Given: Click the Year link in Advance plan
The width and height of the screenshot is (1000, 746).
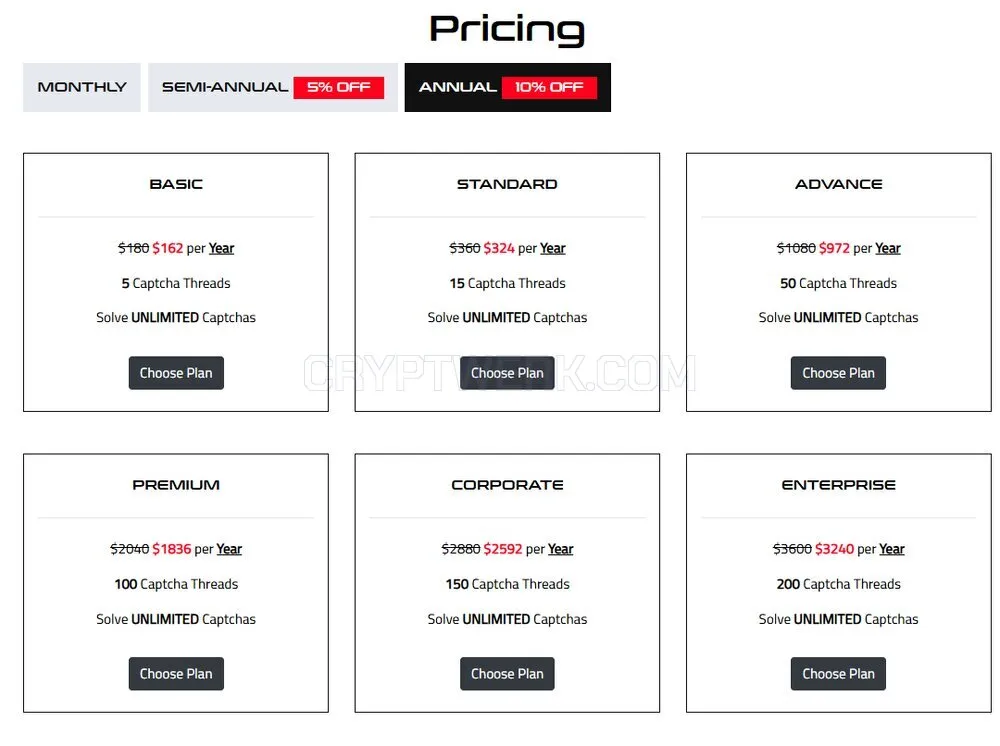Looking at the screenshot, I should click(x=888, y=249).
